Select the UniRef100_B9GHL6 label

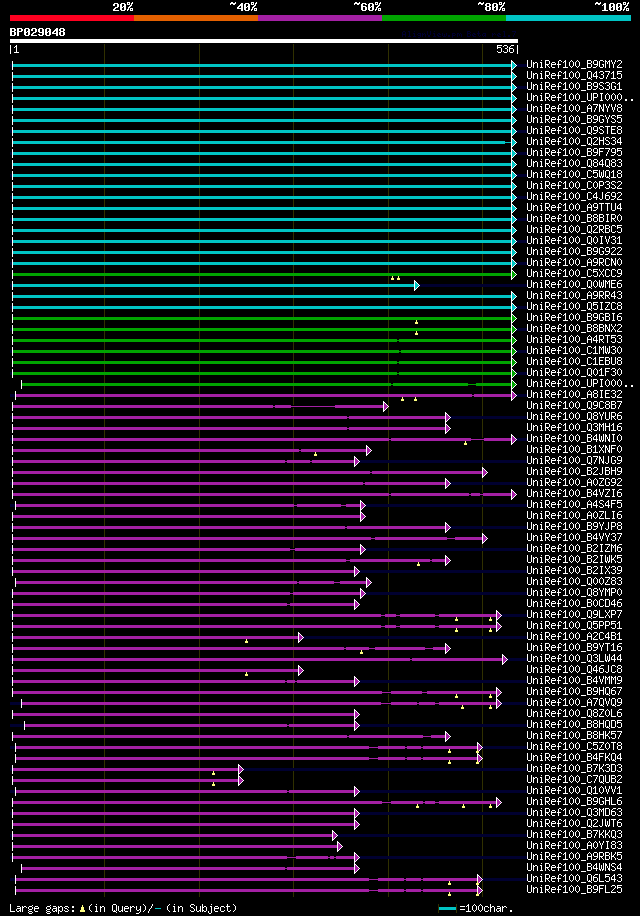(x=574, y=802)
